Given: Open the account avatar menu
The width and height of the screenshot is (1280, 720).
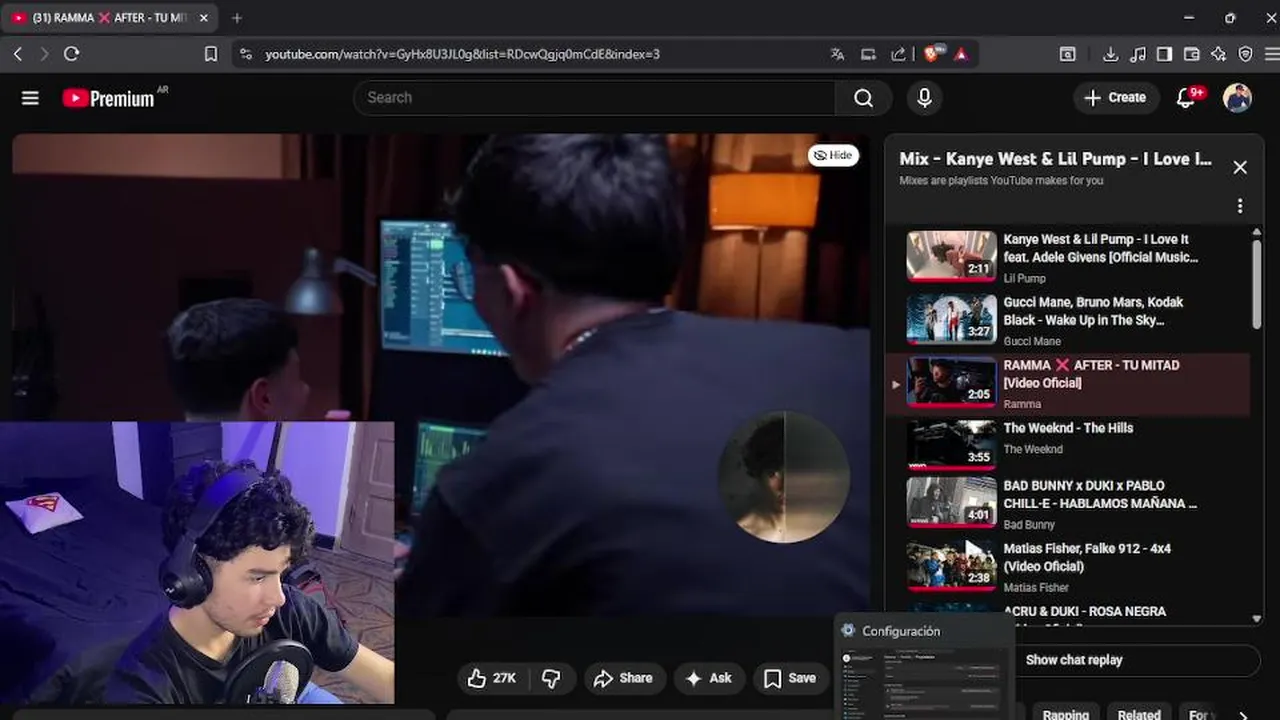Looking at the screenshot, I should point(1237,98).
